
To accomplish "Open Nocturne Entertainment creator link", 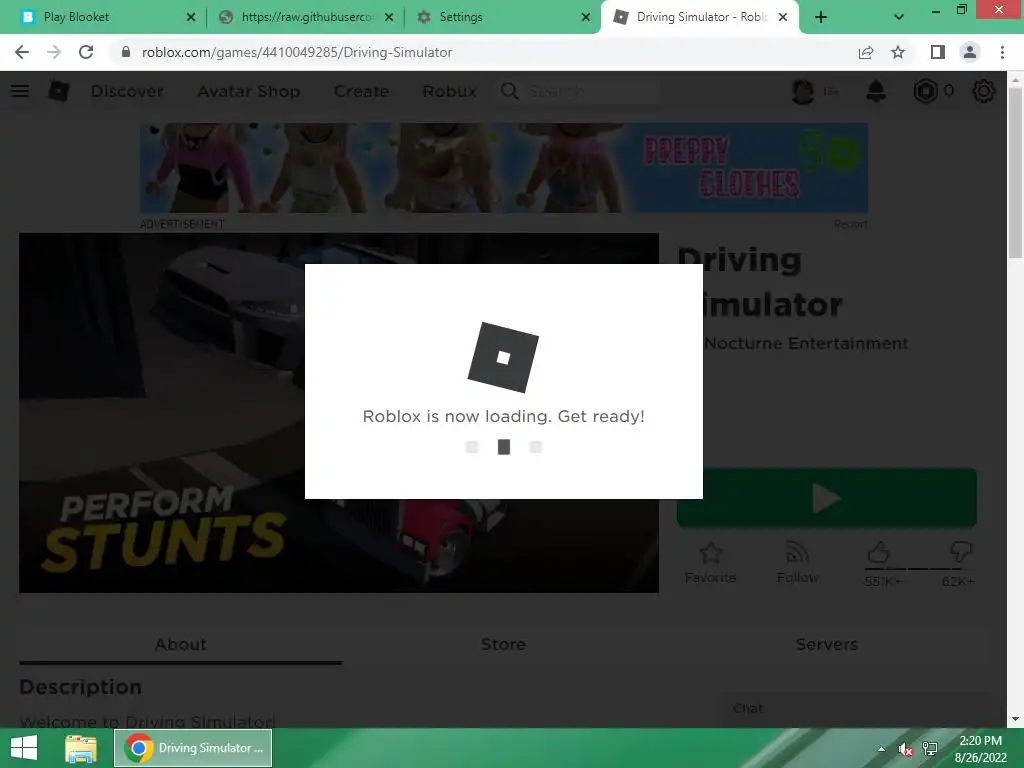I will (x=806, y=344).
